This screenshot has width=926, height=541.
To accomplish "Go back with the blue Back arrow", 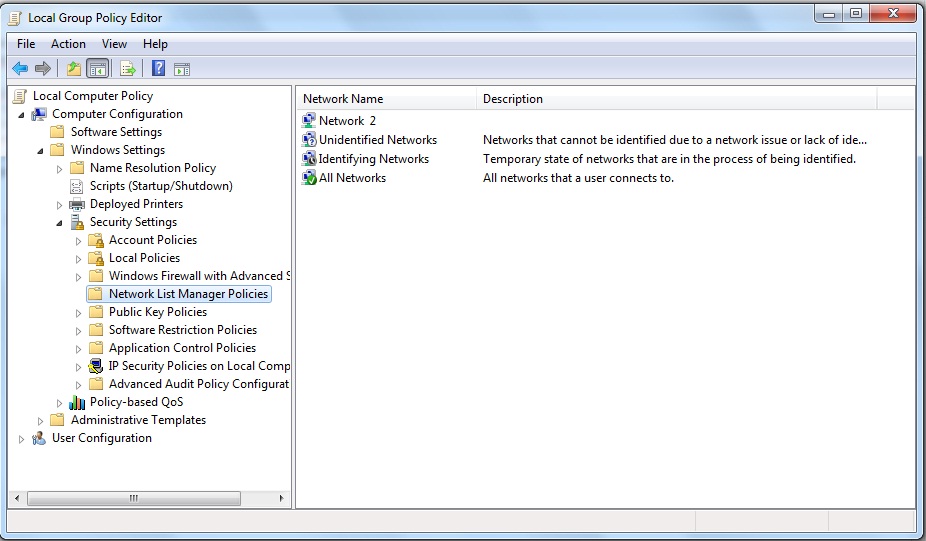I will click(x=20, y=69).
